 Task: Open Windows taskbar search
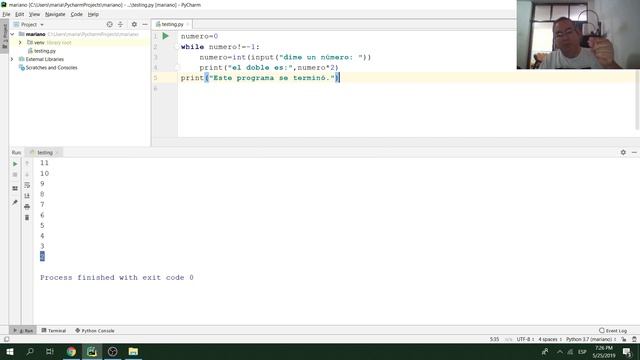point(30,351)
